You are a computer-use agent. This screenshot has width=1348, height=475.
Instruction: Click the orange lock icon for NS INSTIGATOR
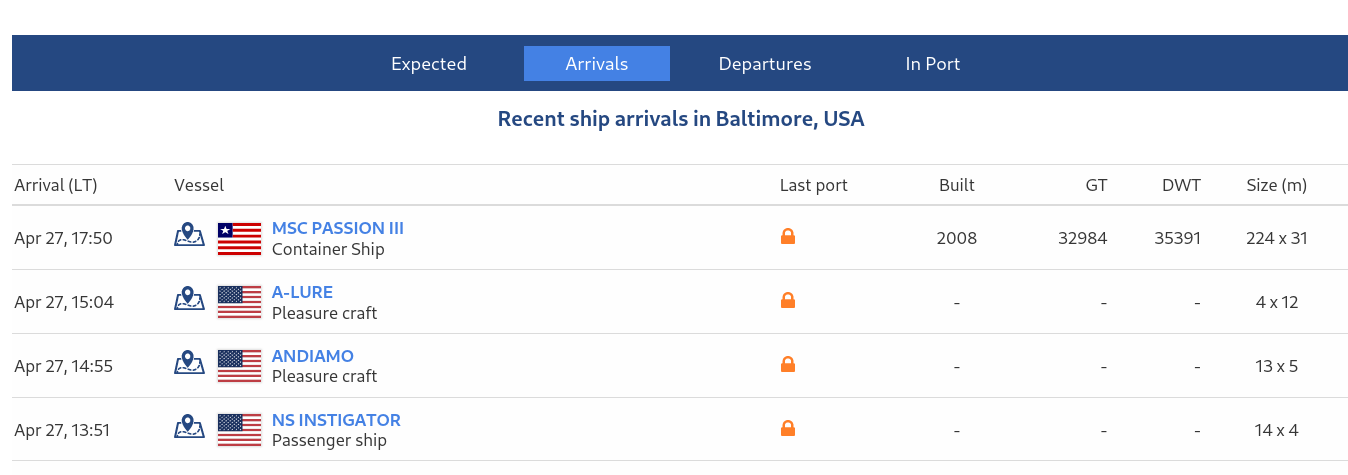pos(788,428)
